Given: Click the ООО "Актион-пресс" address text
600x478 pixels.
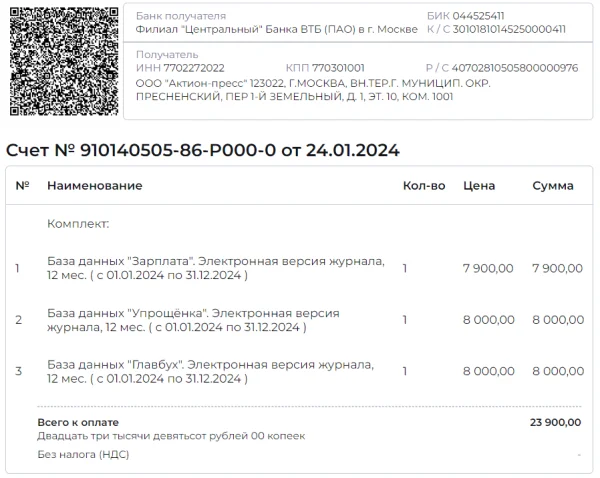Looking at the screenshot, I should pos(312,90).
